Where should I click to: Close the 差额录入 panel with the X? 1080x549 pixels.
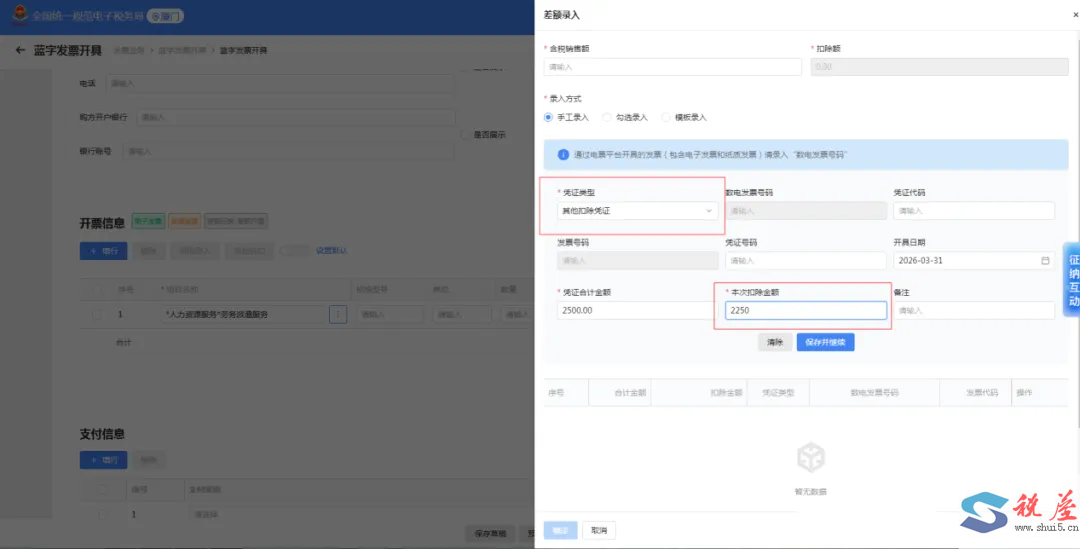pyautogui.click(x=1075, y=14)
